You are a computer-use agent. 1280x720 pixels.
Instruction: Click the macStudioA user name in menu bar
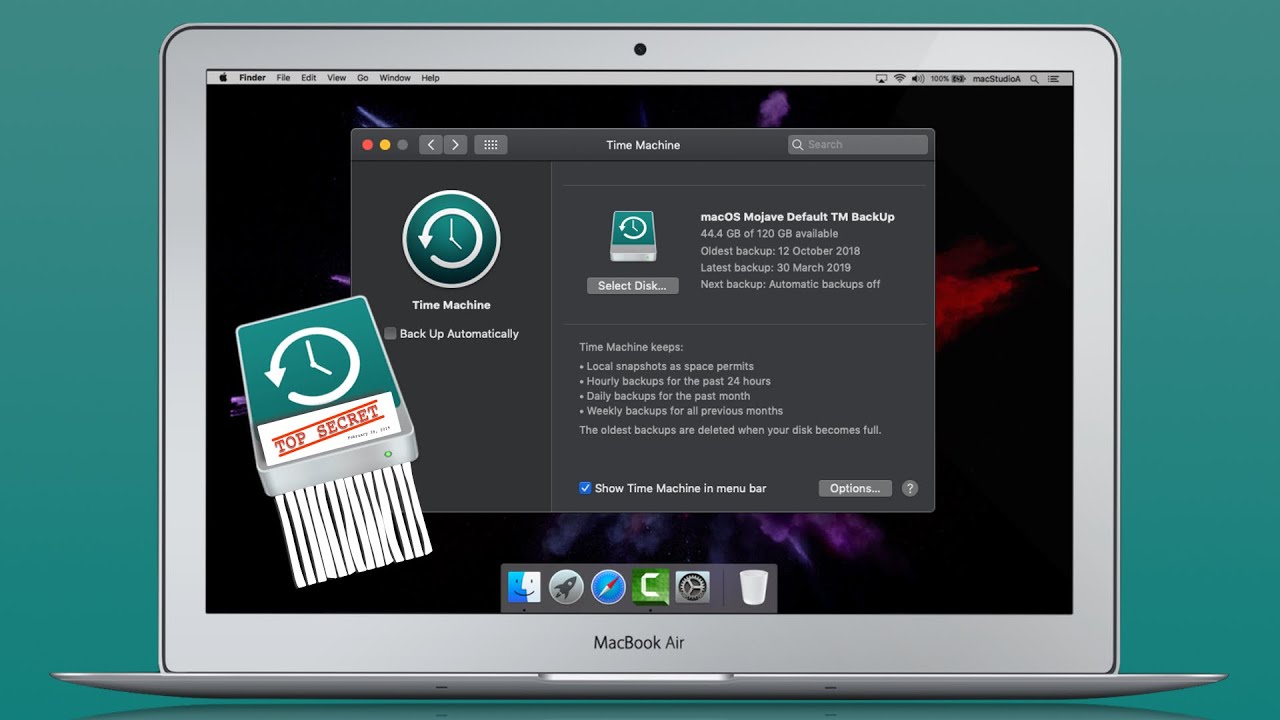tap(997, 78)
